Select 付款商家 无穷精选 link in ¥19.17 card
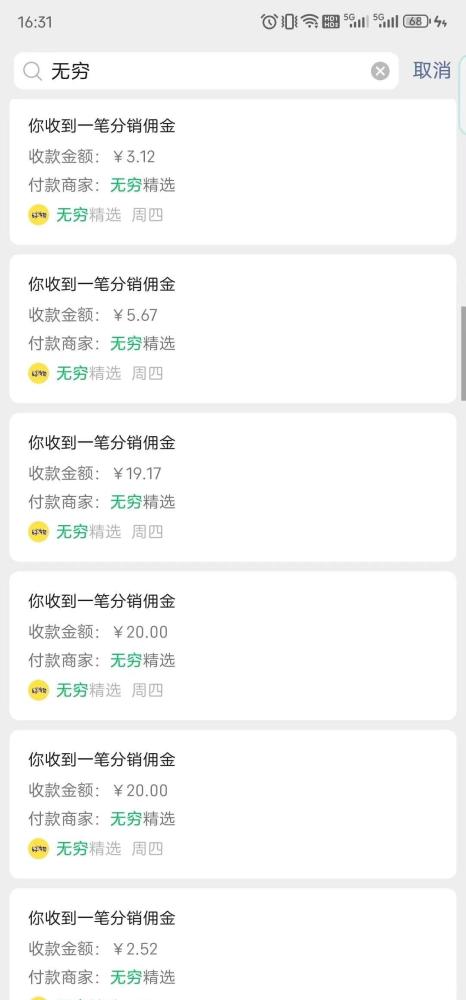This screenshot has height=1000, width=466. [142, 502]
